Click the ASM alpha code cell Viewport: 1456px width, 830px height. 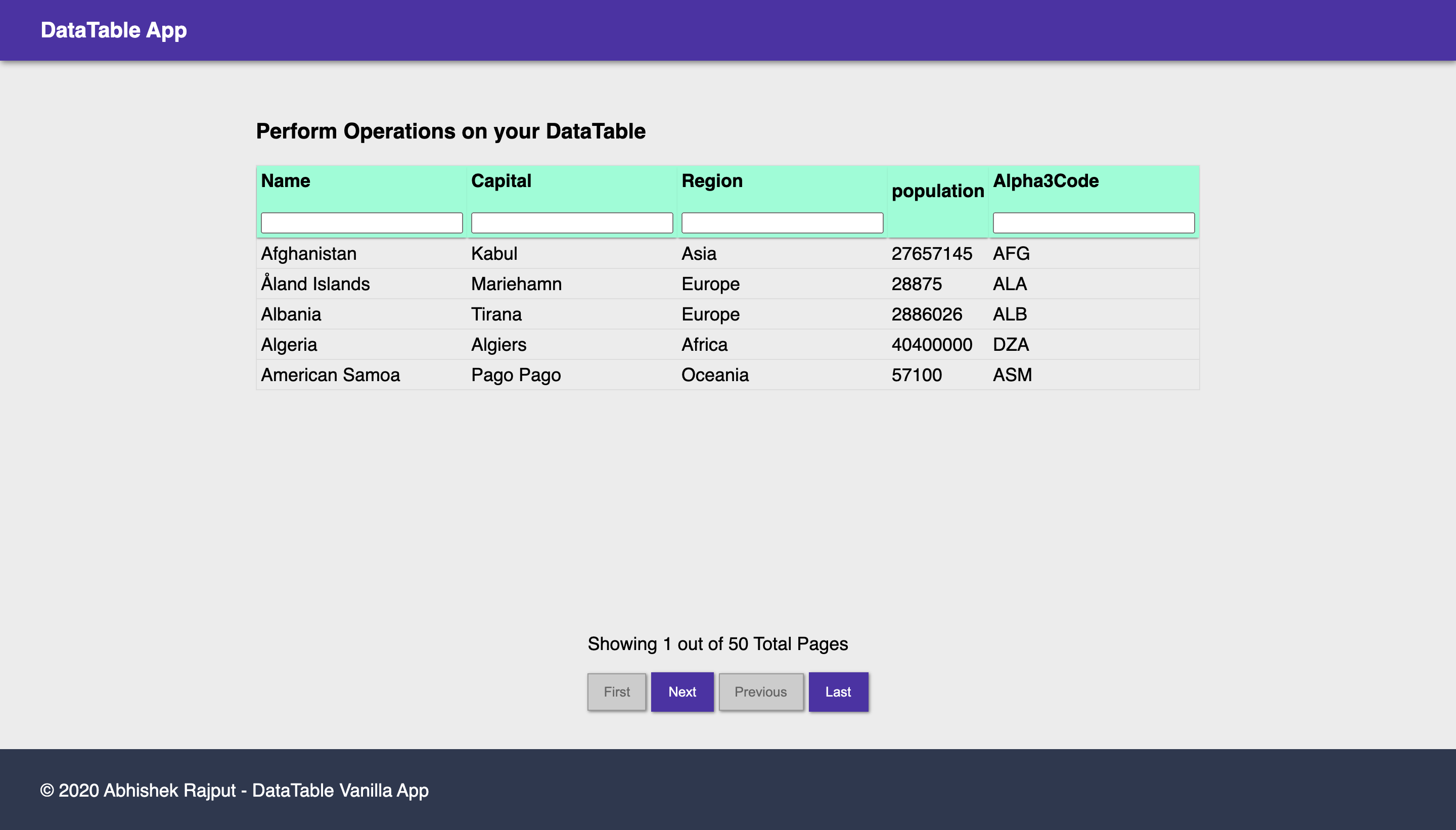click(x=1012, y=375)
